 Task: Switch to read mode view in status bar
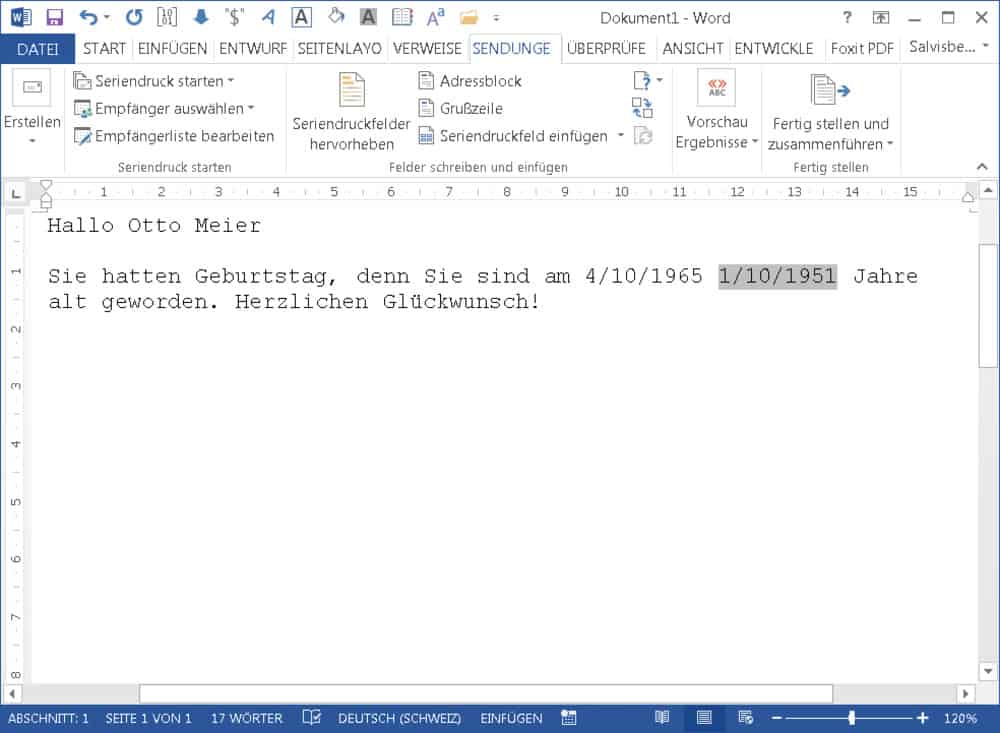click(x=661, y=718)
